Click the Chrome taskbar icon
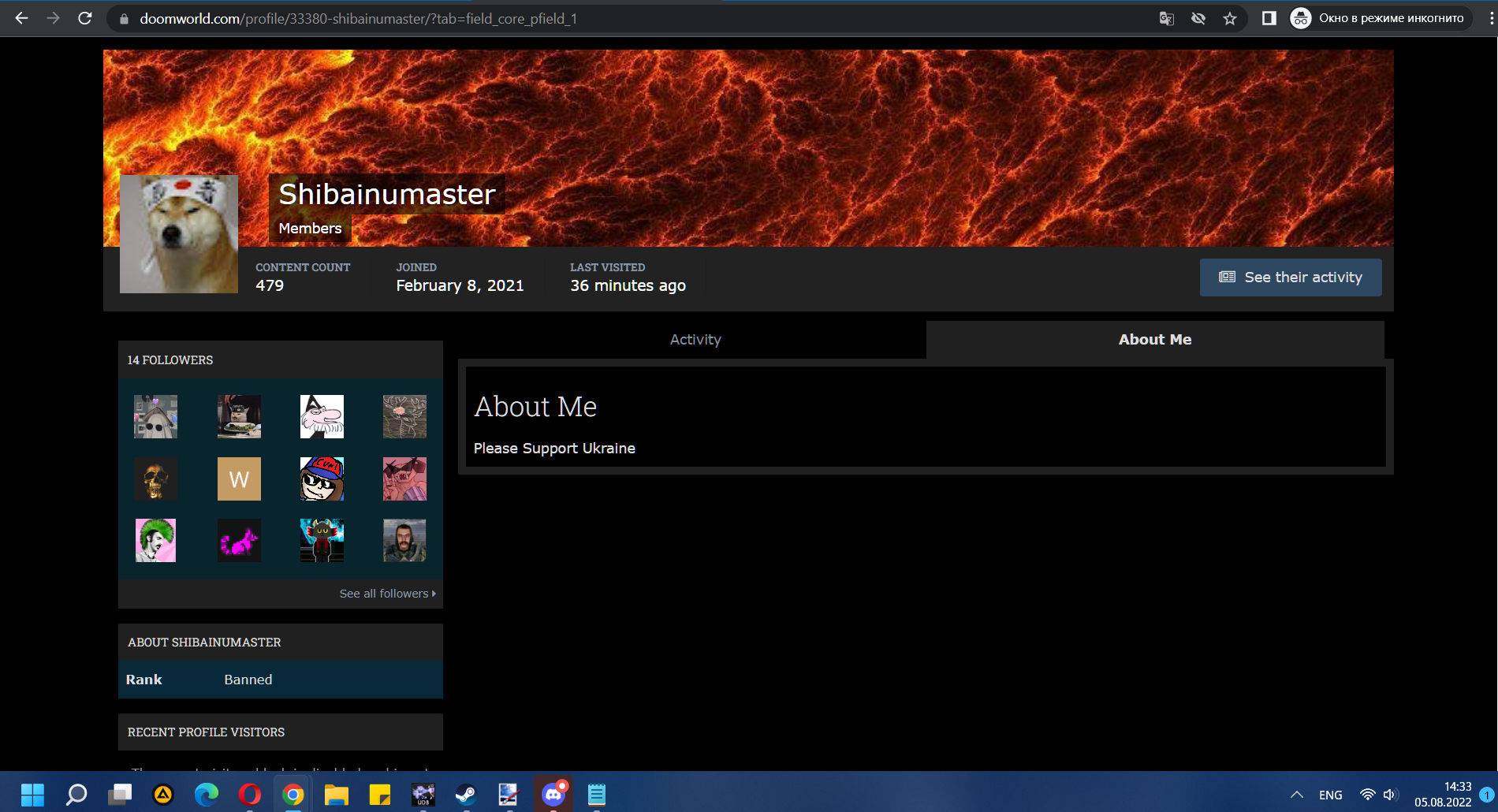The image size is (1498, 812). coord(293,794)
